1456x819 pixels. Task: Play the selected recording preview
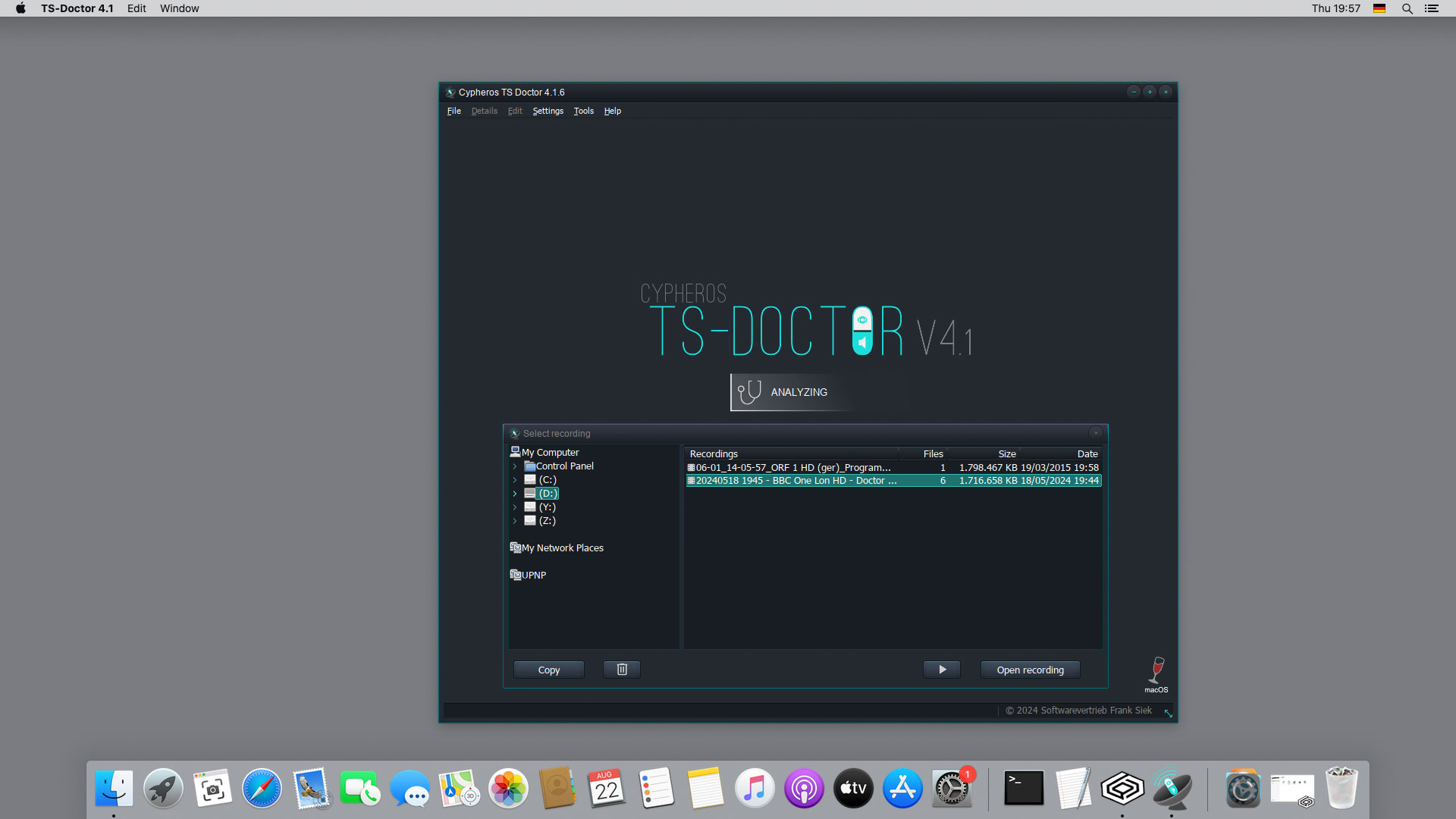tap(942, 670)
